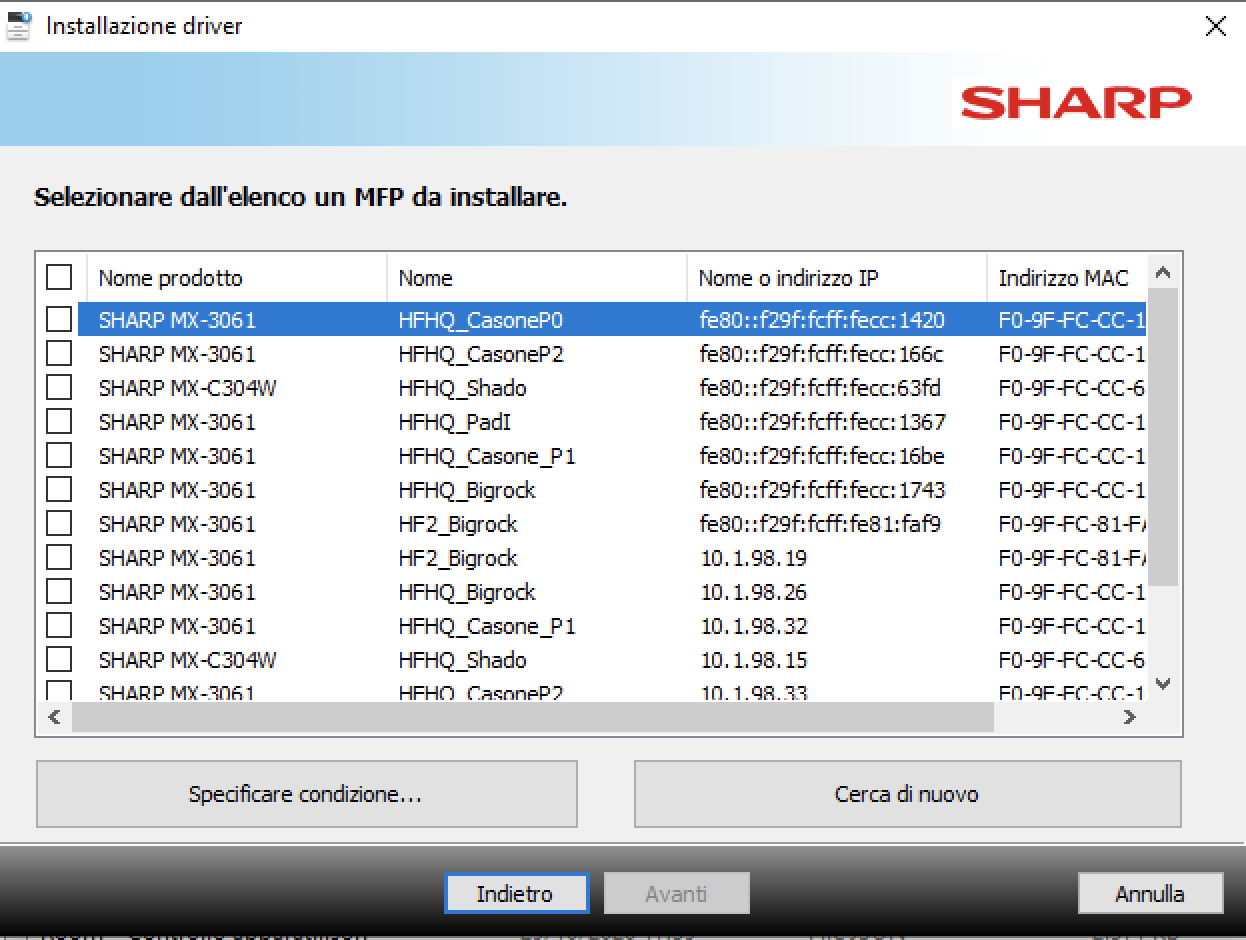
Task: Click the horizontal scrollbar right arrow
Action: pos(1129,717)
